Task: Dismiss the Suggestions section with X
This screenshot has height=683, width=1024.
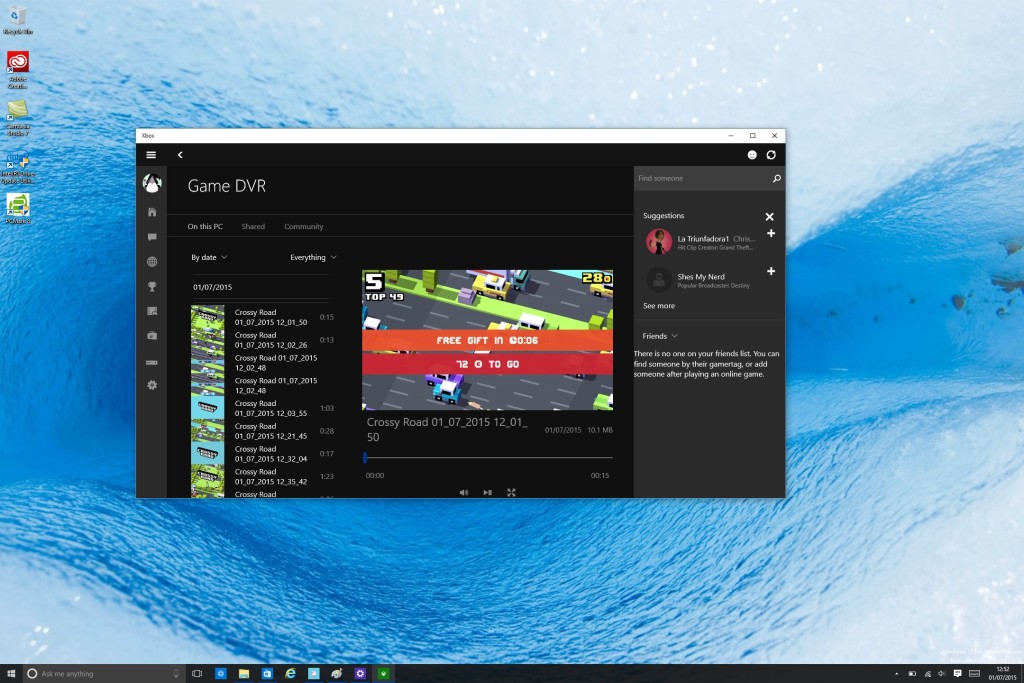Action: click(x=769, y=216)
